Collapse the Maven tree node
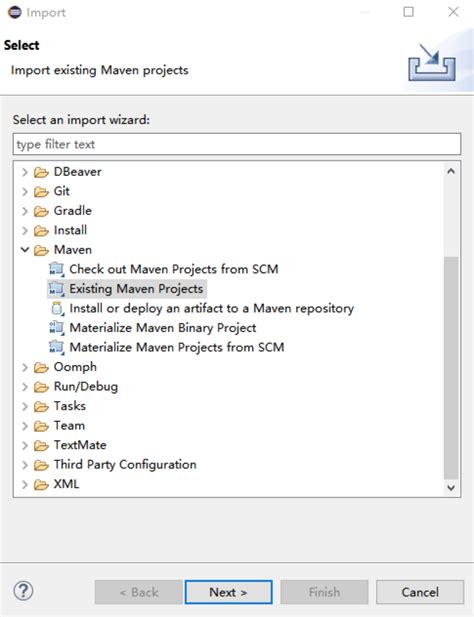The image size is (474, 617). pos(25,249)
